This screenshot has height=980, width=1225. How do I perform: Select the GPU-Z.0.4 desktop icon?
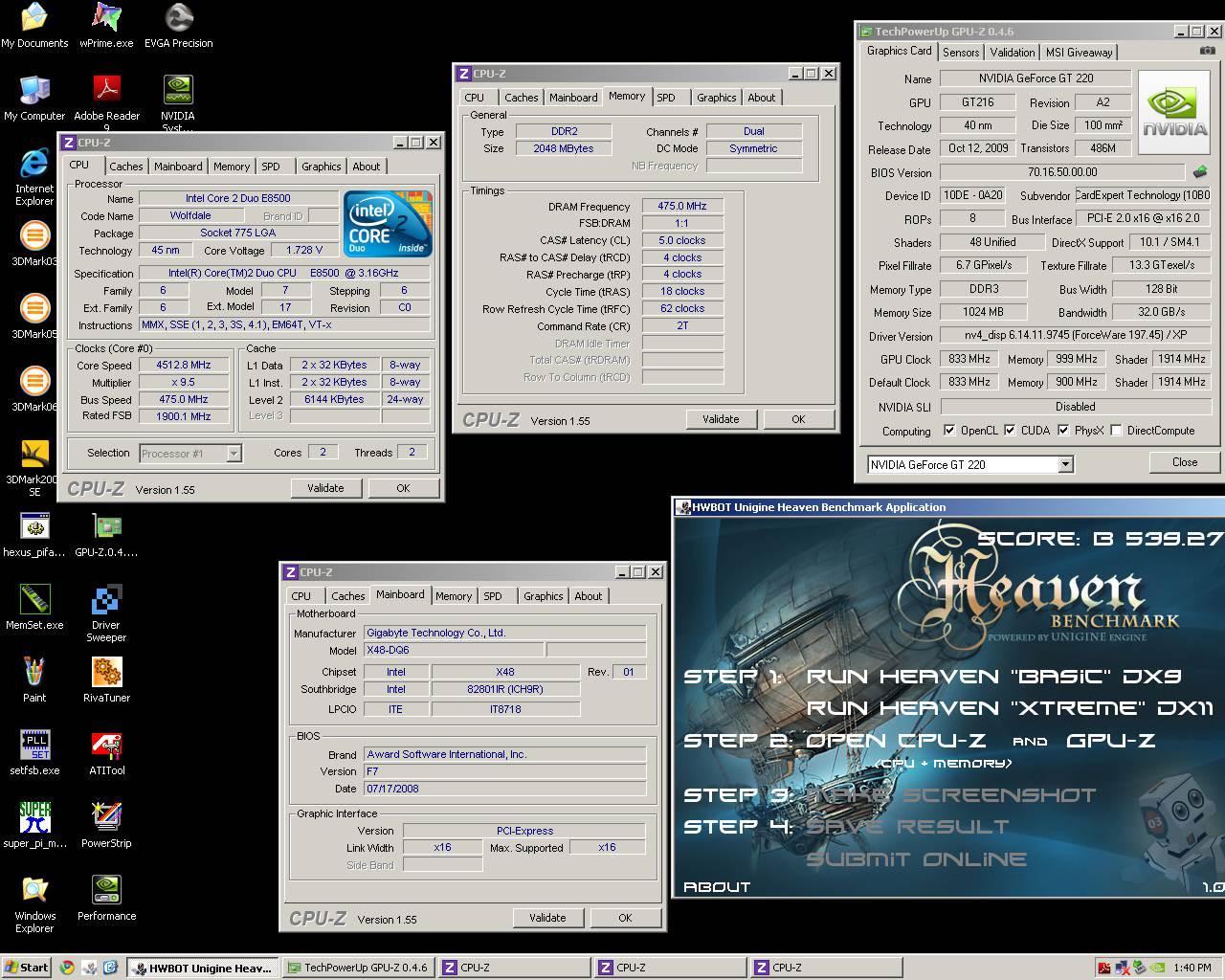pos(106,535)
